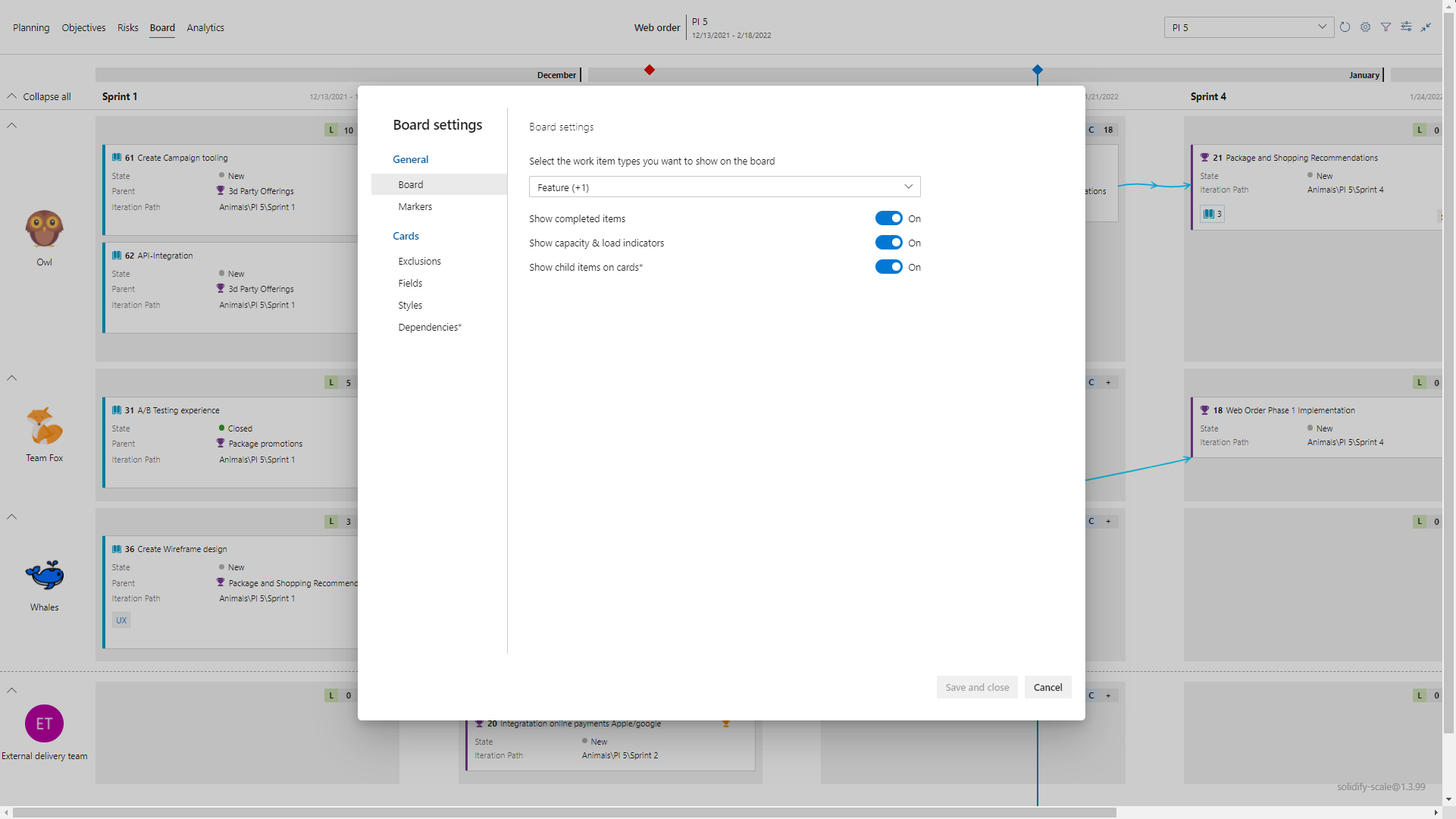Screen dimensions: 1456x819
Task: Click the exit fullscreen arrows icon
Action: 1426,27
